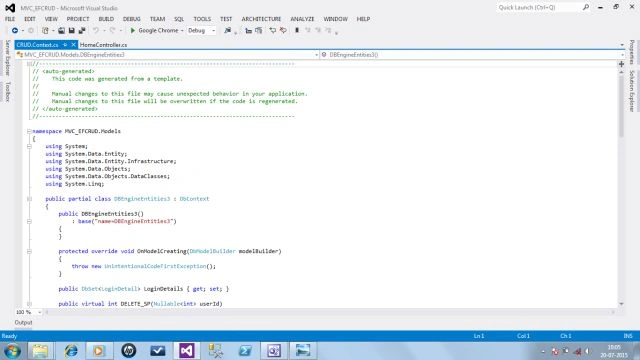Click the Undo toolbar icon
Screen dimensions: 640x360
(96, 31)
